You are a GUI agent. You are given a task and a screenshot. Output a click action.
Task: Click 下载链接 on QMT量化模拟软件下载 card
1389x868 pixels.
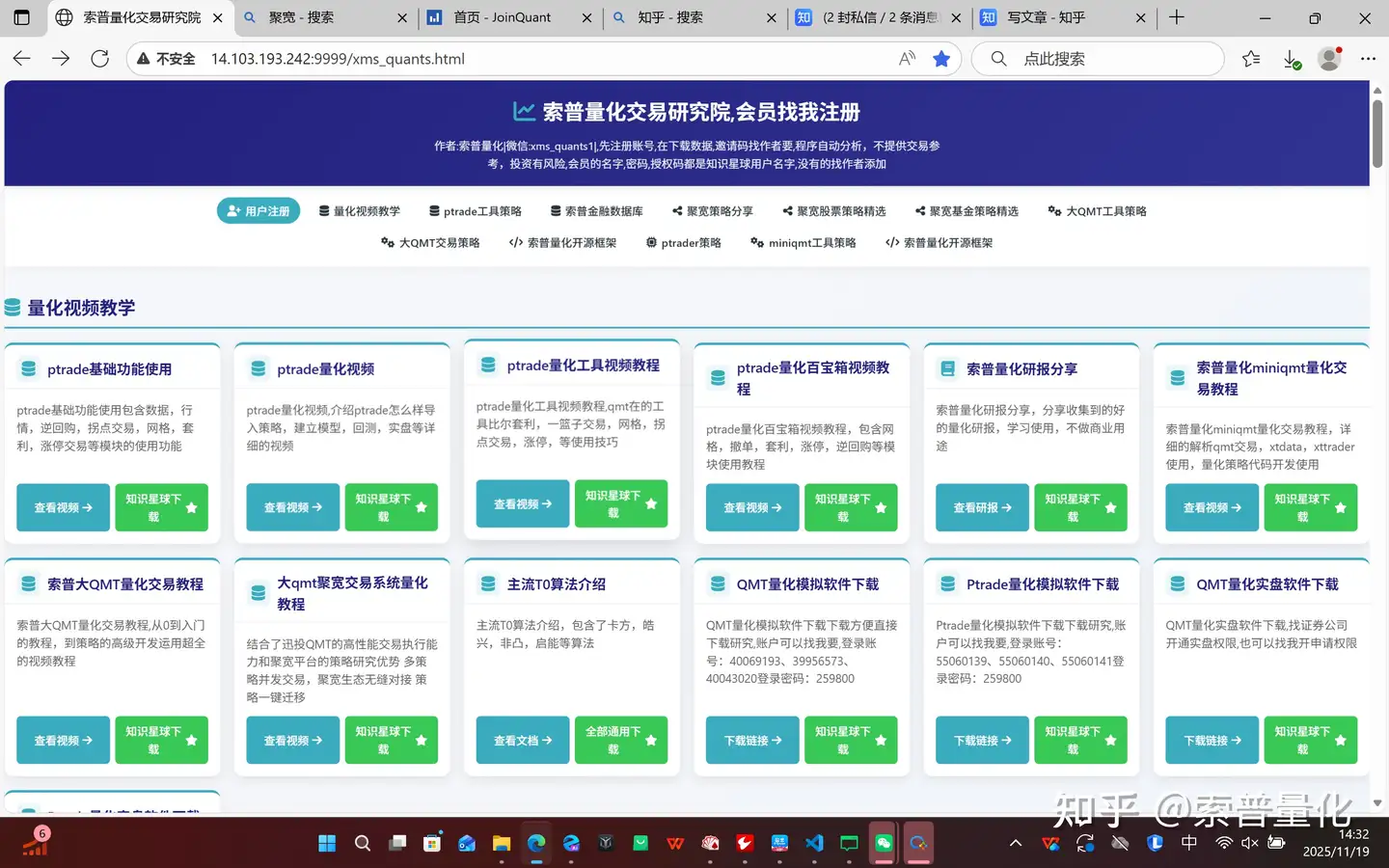click(752, 740)
